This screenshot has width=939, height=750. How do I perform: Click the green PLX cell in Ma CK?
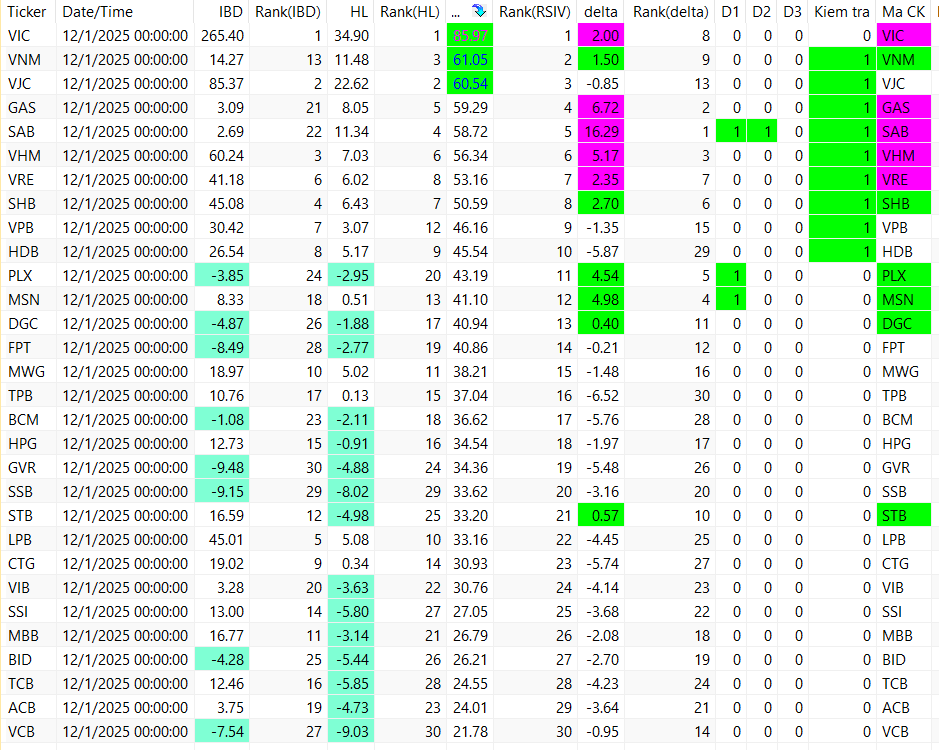pyautogui.click(x=904, y=276)
